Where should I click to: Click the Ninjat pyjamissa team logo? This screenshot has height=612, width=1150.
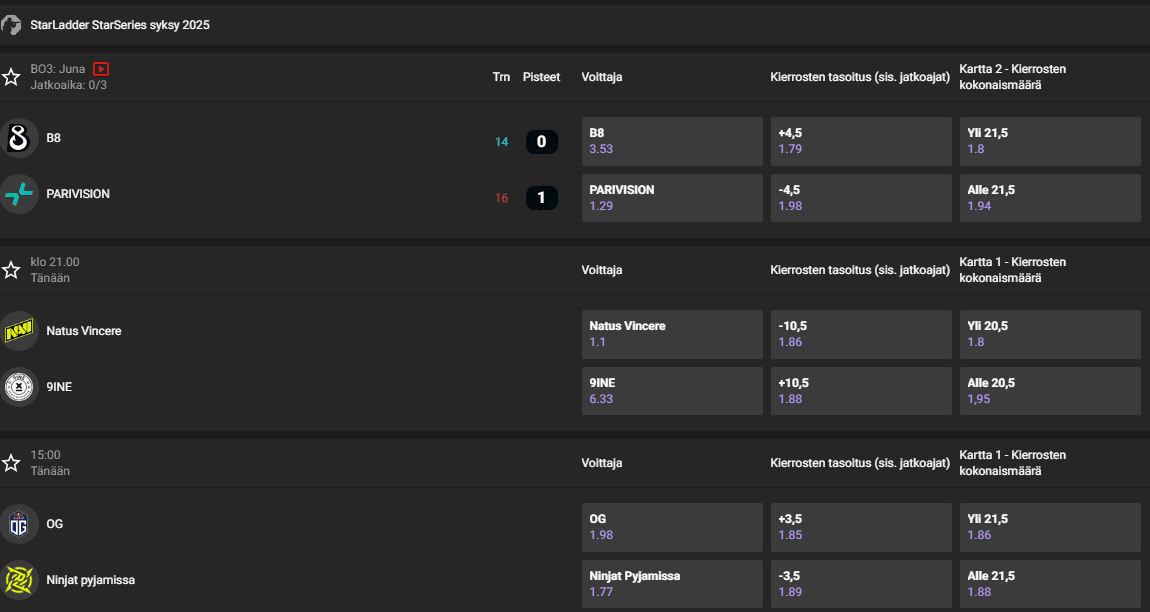19,580
